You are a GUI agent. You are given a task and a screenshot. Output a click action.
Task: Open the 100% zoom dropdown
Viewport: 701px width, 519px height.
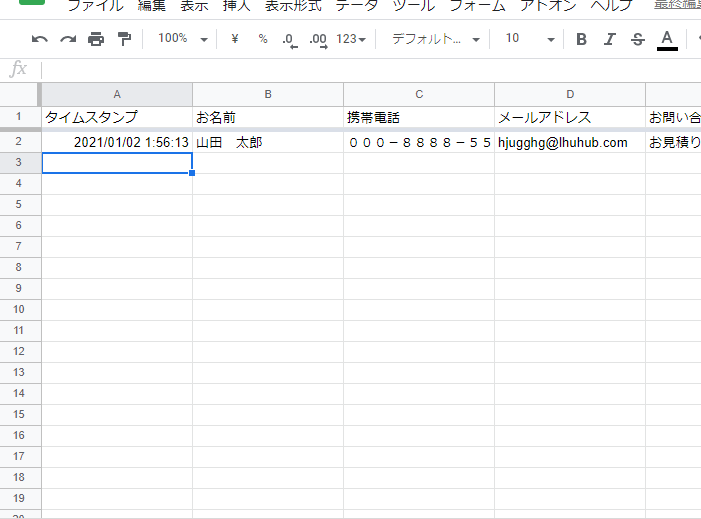(182, 39)
